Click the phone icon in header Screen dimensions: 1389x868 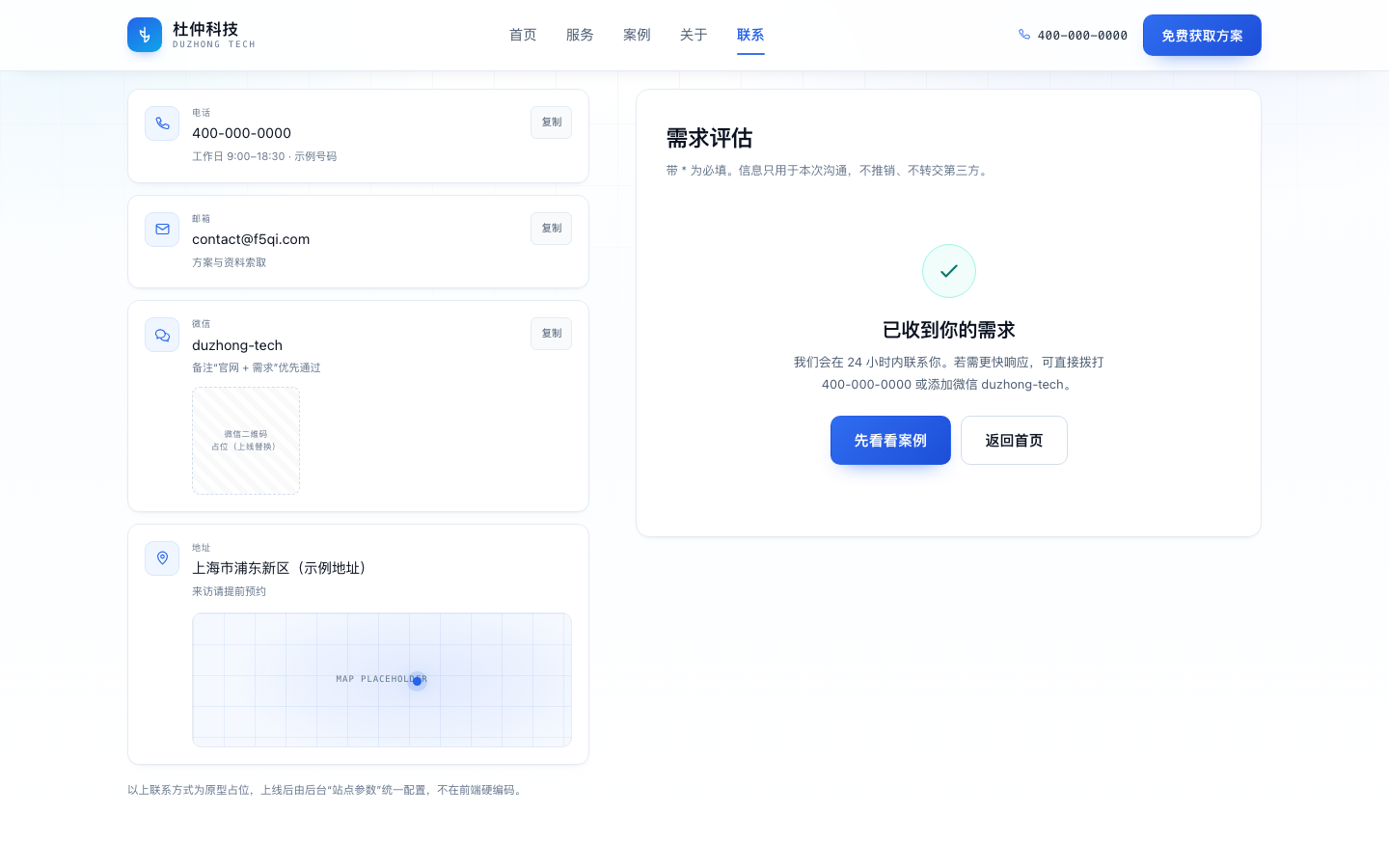(x=1024, y=35)
